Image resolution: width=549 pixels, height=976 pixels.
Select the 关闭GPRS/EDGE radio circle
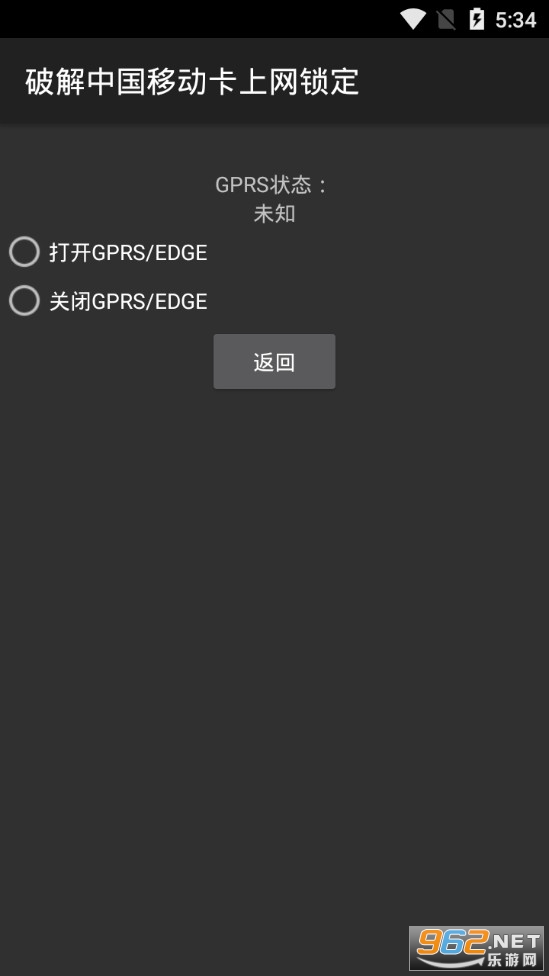[x=24, y=301]
